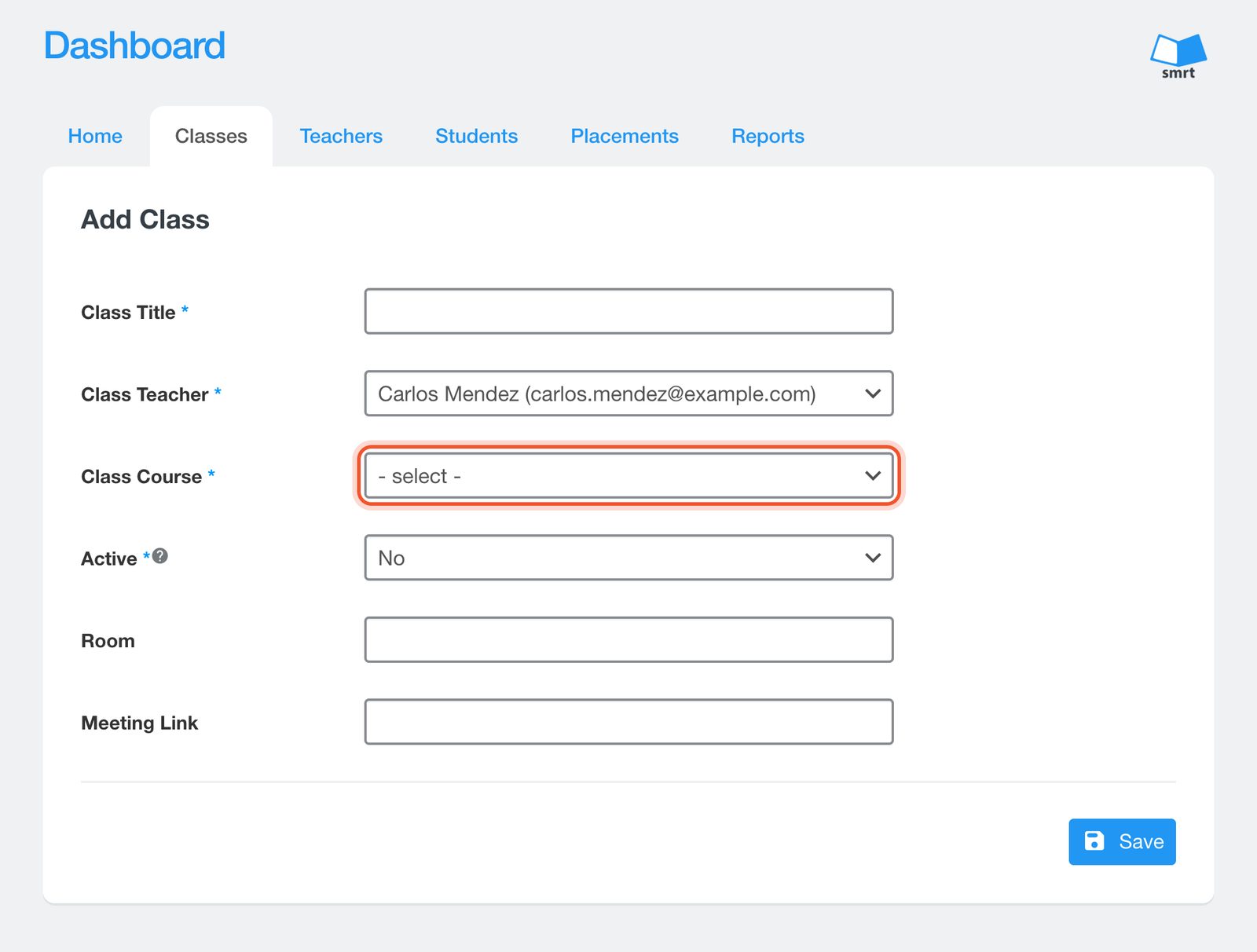Click into the Room input field

(x=628, y=639)
